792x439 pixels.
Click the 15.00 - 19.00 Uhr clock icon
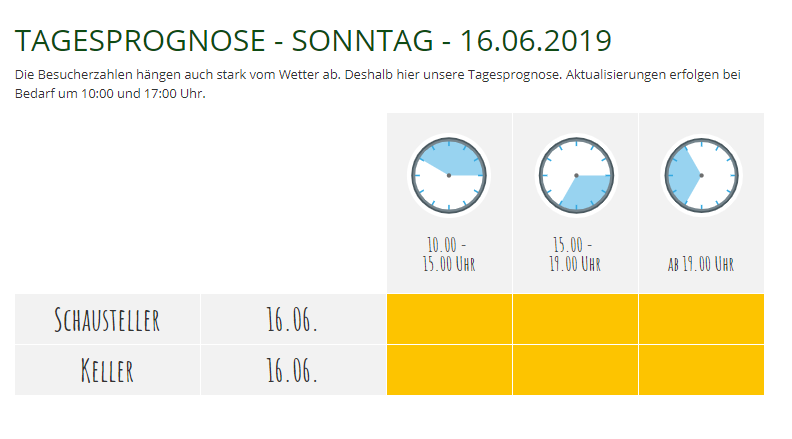575,175
